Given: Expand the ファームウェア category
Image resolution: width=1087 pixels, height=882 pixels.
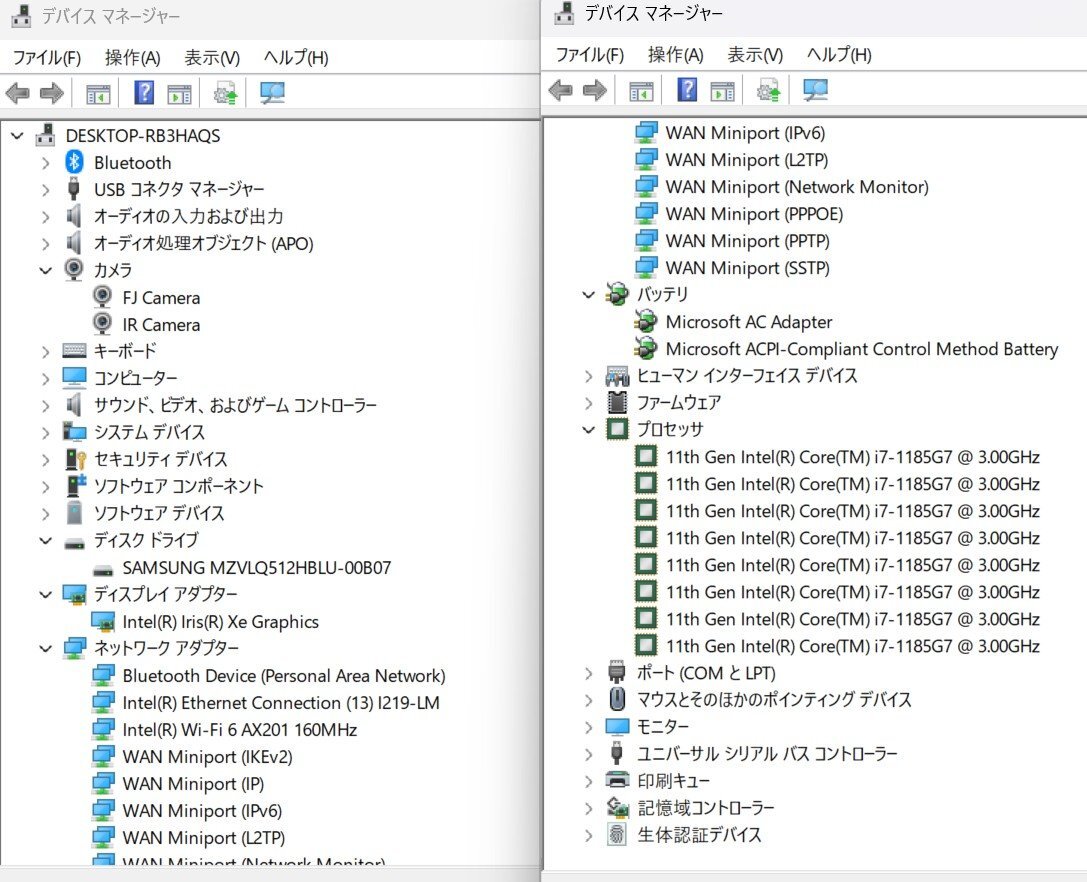Looking at the screenshot, I should (589, 402).
